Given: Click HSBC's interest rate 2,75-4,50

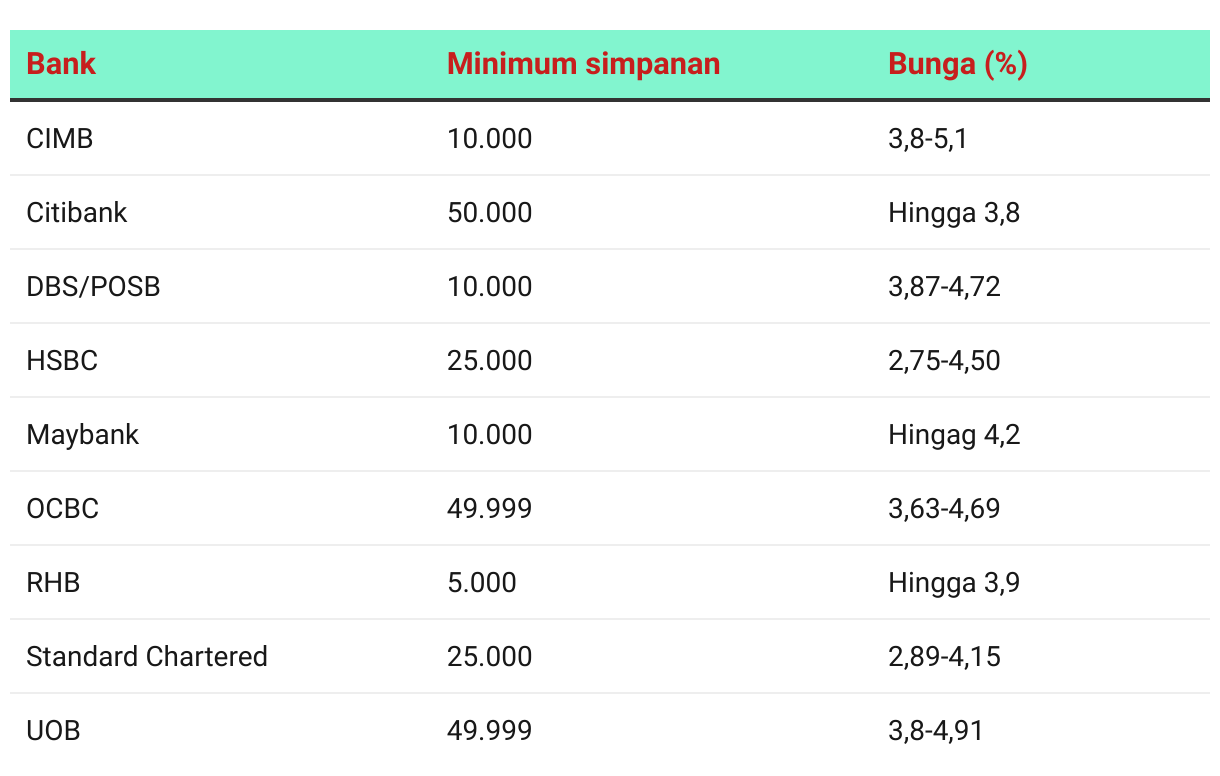Looking at the screenshot, I should (944, 361).
